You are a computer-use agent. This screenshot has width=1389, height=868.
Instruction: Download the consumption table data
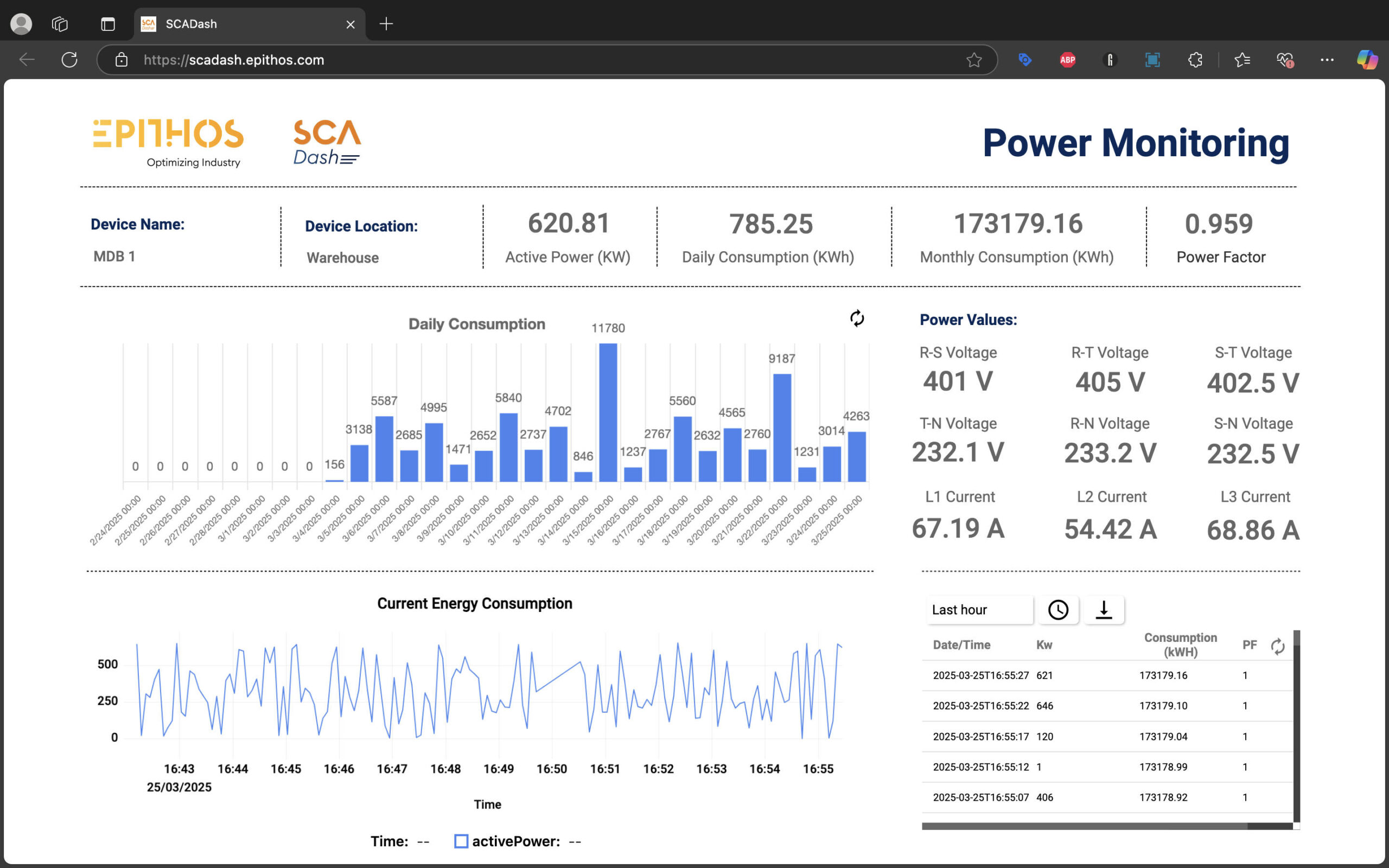[1103, 610]
